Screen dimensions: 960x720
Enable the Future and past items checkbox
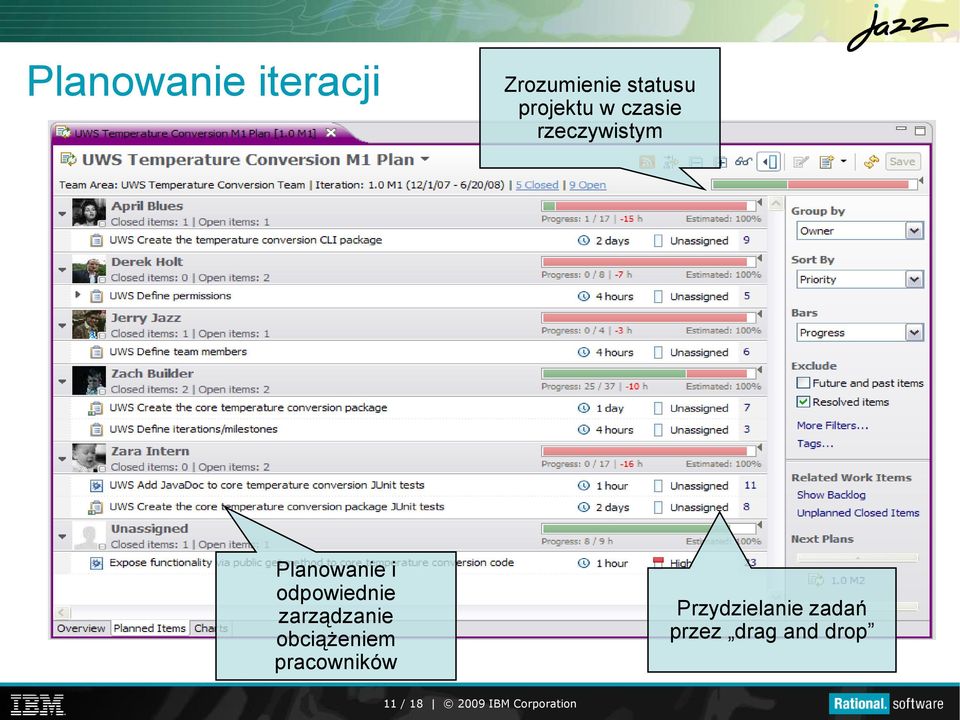803,383
